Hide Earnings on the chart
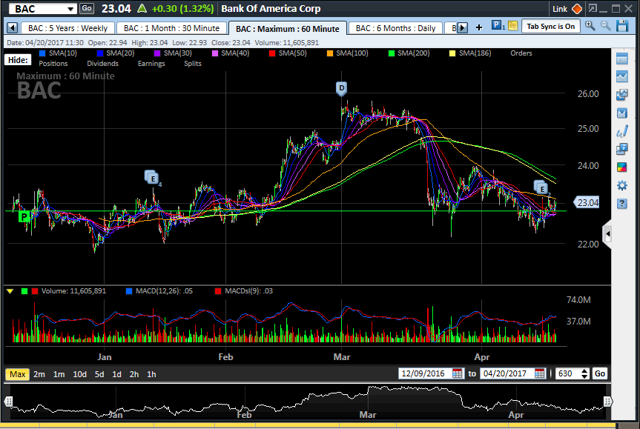The width and height of the screenshot is (640, 429). click(151, 63)
